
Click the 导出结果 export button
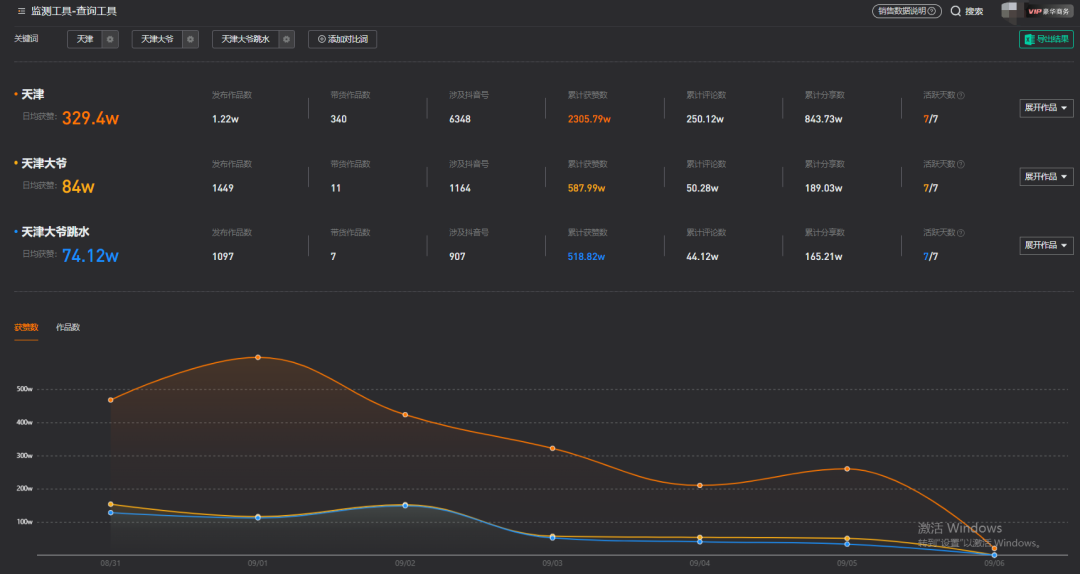[x=1046, y=39]
